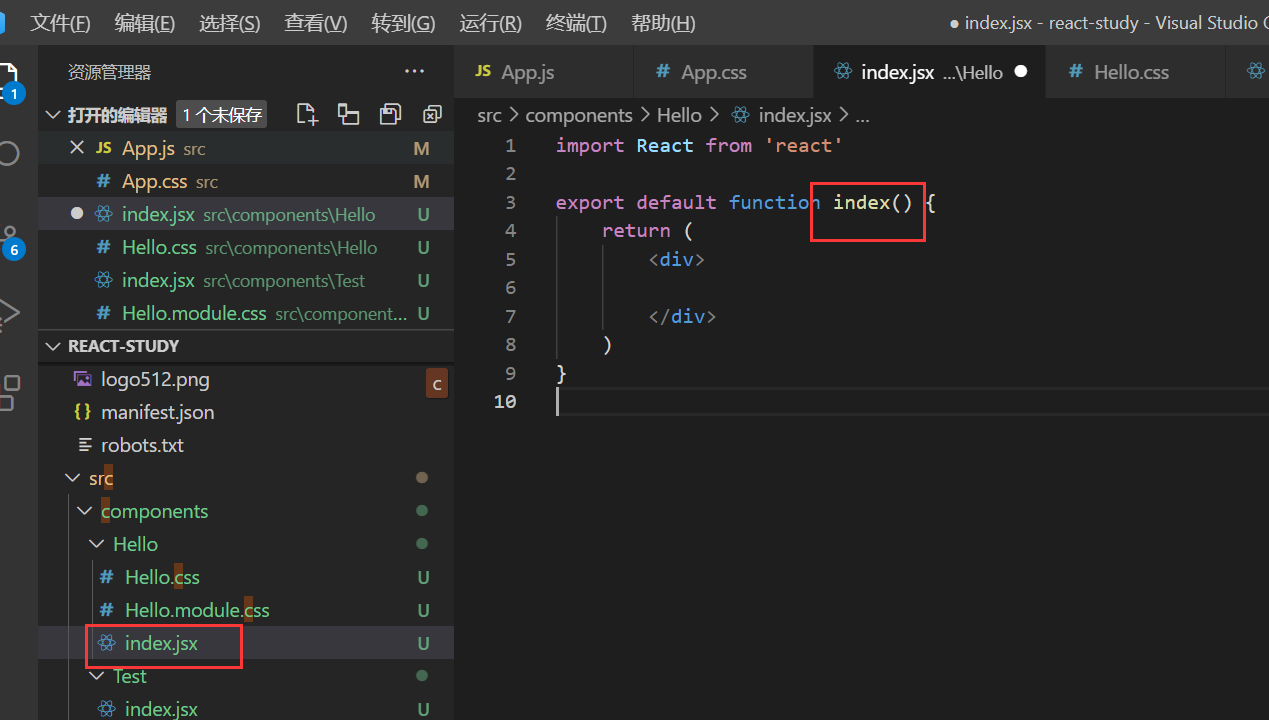Open the 查看(V) menu
This screenshot has height=720, width=1269.
tap(316, 23)
